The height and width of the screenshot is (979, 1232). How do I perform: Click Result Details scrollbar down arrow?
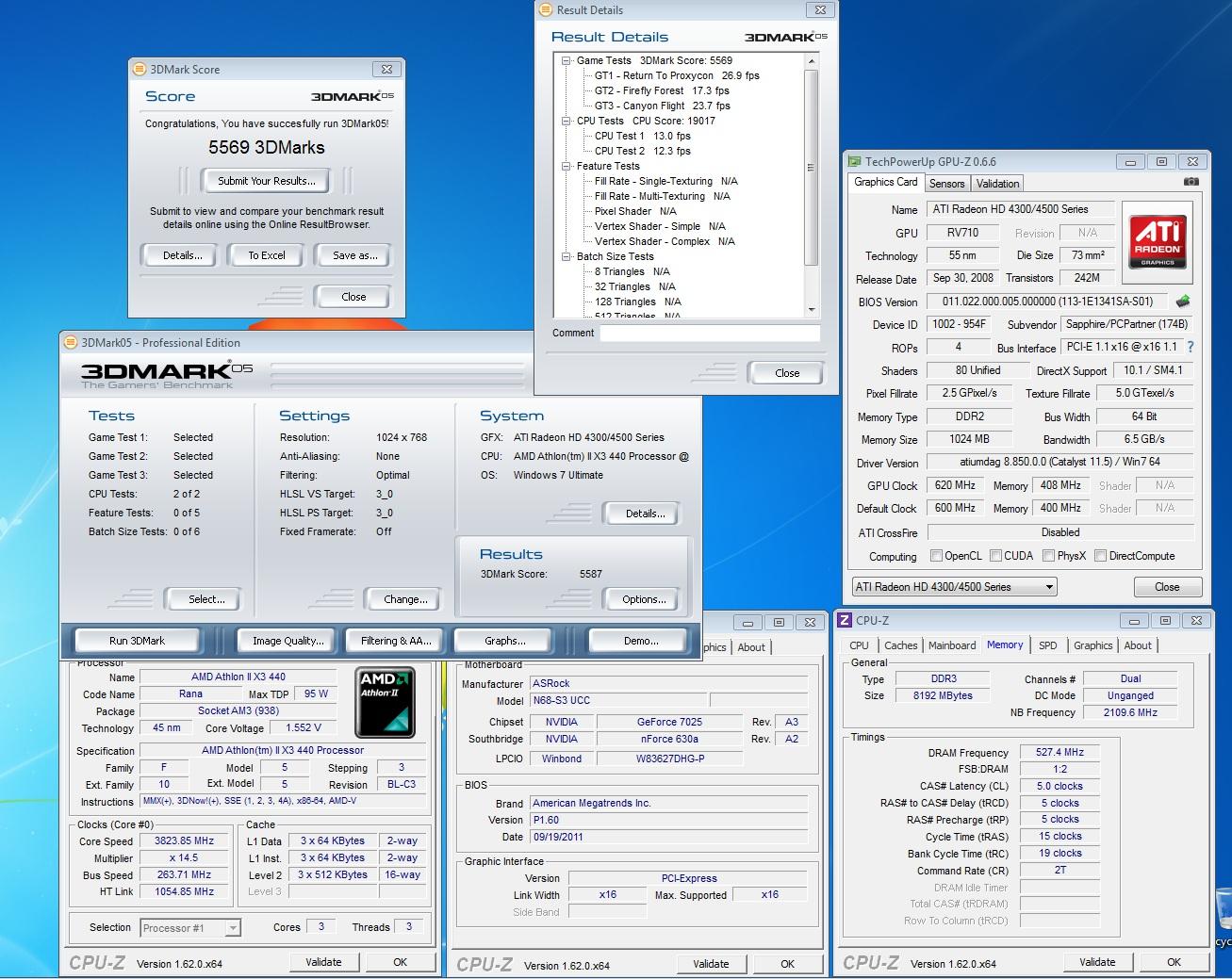(812, 309)
